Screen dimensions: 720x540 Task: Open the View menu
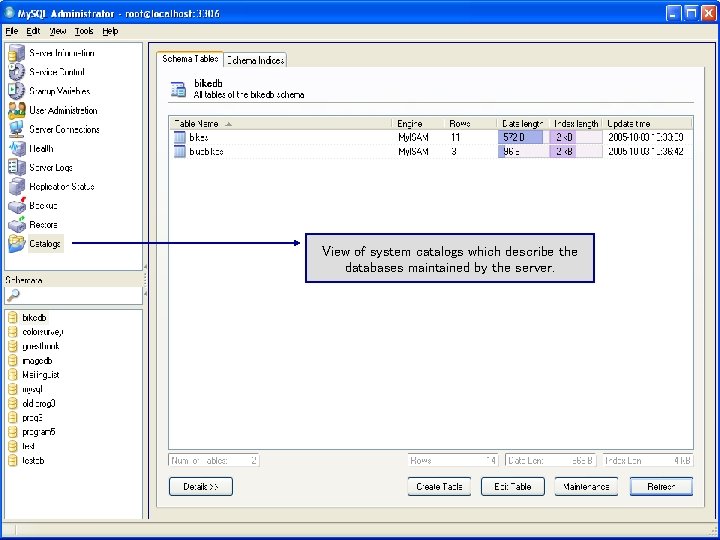(57, 31)
